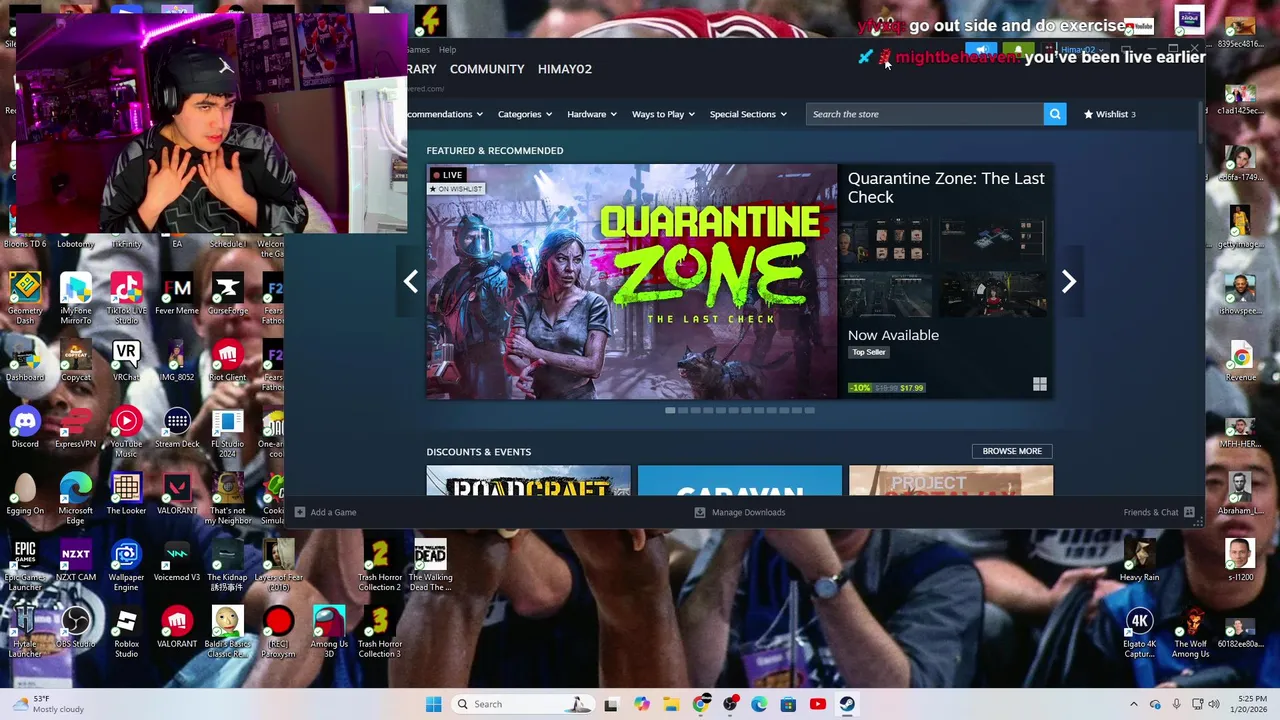This screenshot has height=720, width=1280.
Task: Expand the Categories dropdown in Steam
Action: coord(525,114)
